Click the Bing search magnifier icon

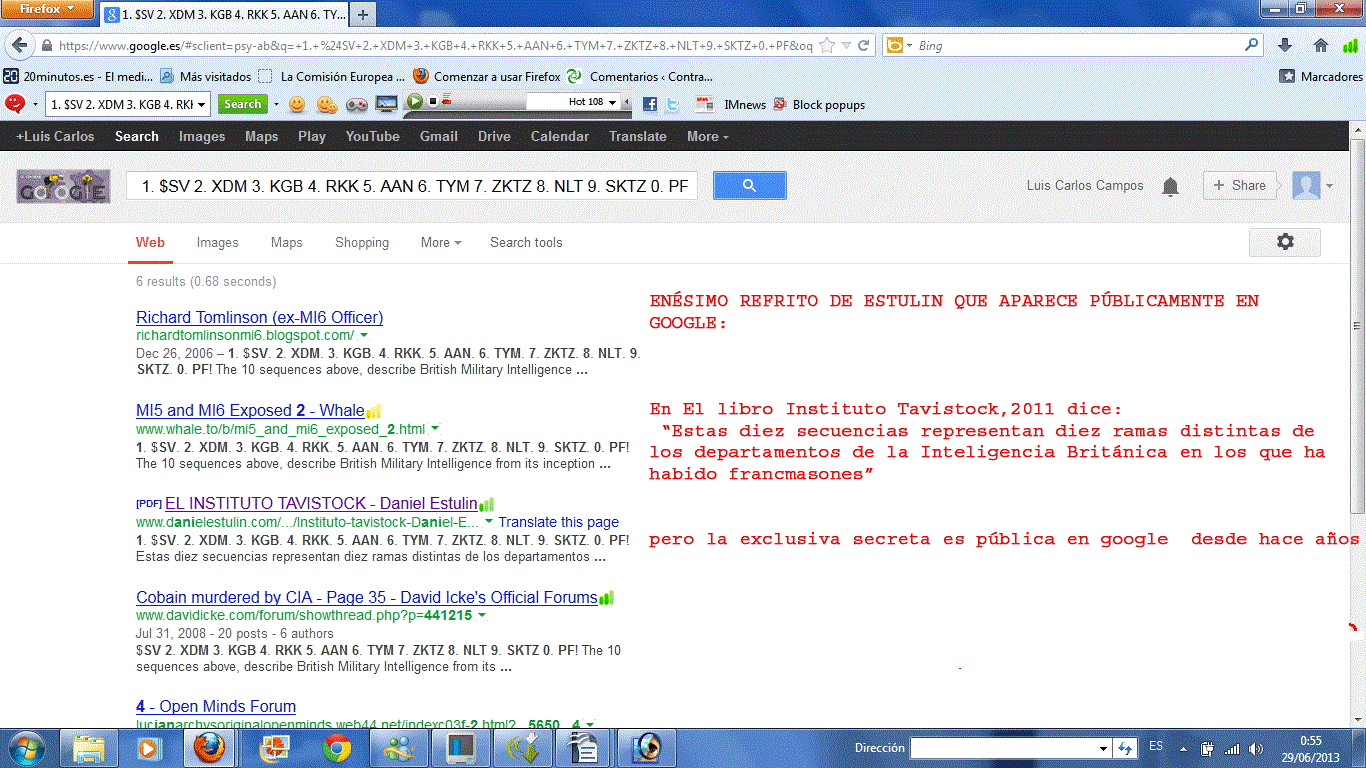point(1252,45)
